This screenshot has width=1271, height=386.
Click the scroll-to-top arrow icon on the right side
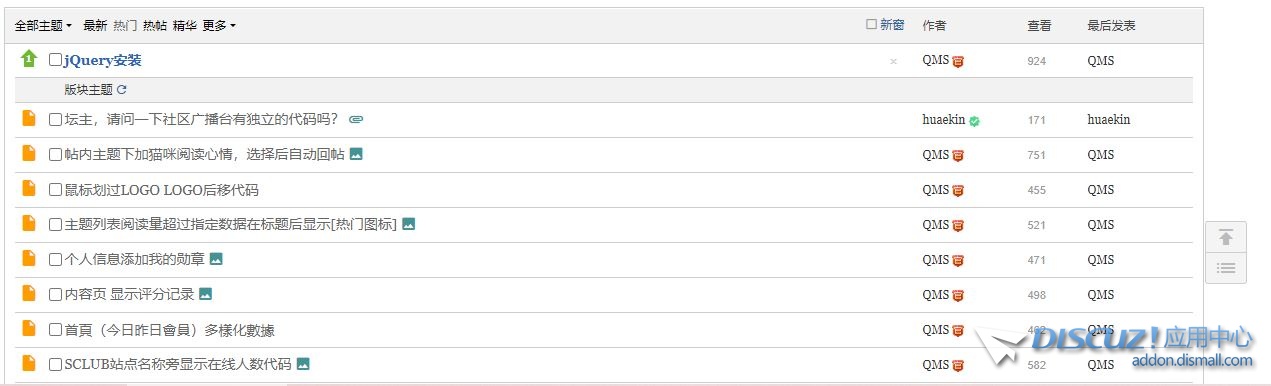(1226, 238)
